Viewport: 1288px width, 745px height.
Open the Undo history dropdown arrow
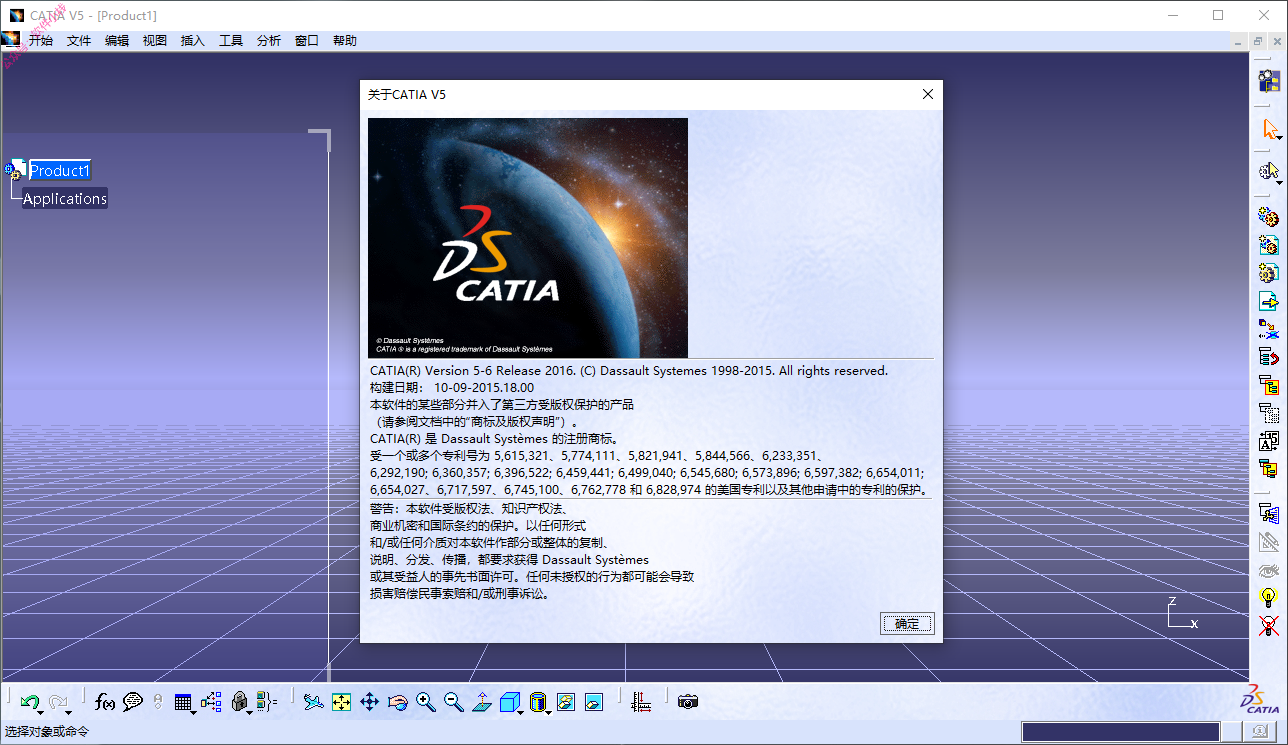(40, 711)
